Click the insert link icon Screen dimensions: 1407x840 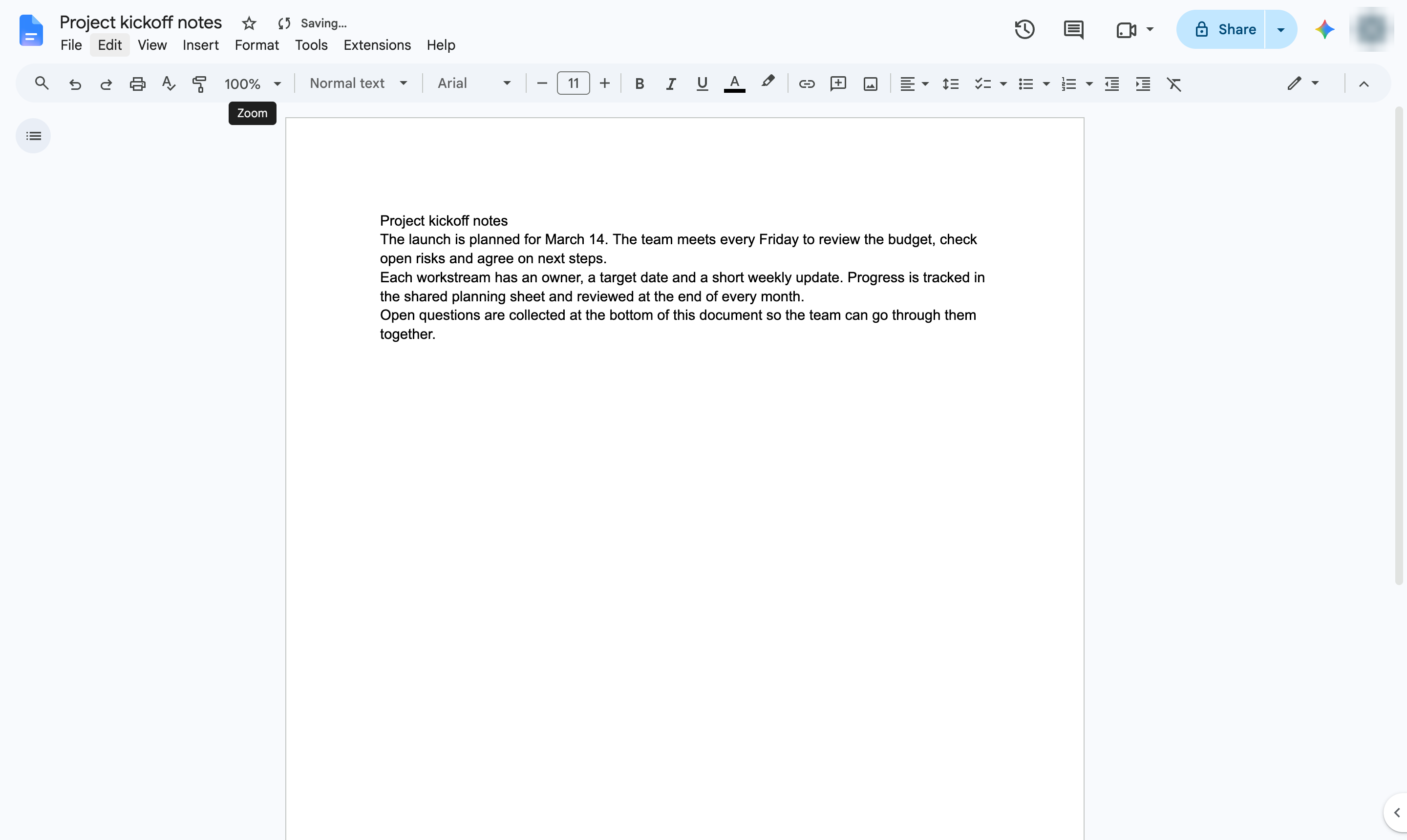pos(806,84)
